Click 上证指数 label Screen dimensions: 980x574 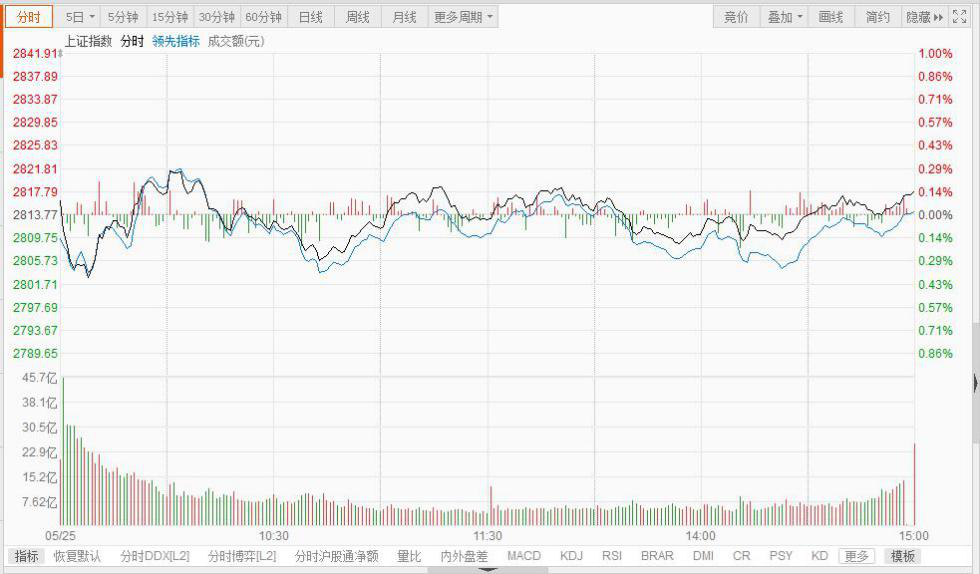click(88, 41)
